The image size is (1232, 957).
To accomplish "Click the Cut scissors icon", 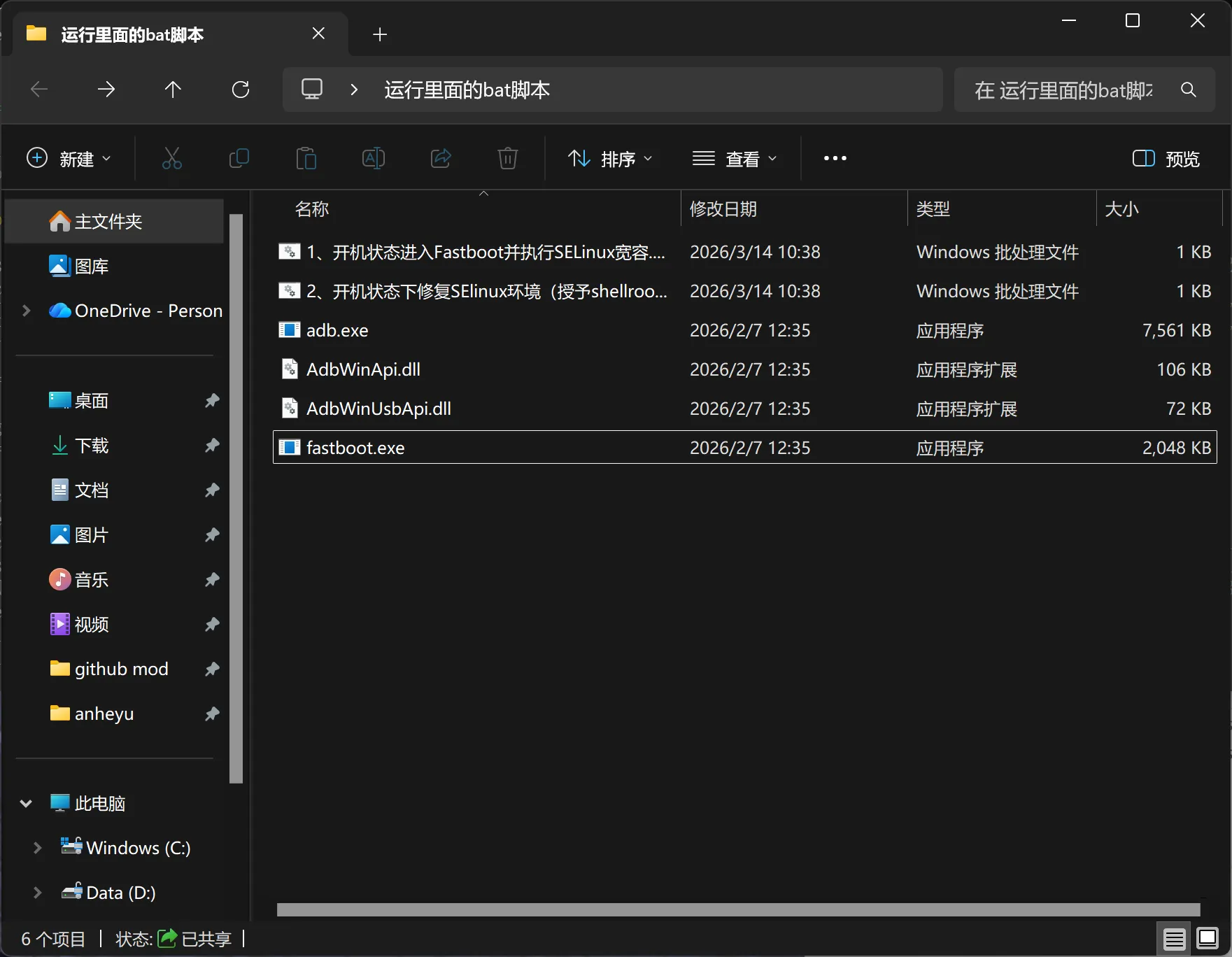I will [171, 159].
